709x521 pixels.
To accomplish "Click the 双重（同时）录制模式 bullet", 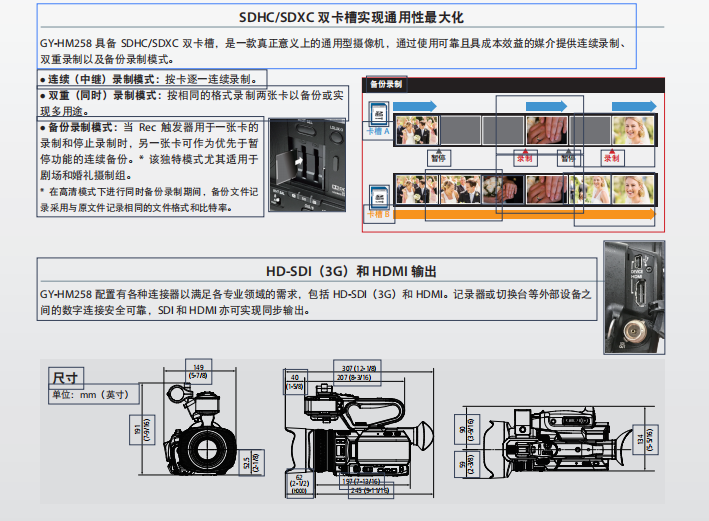I will coord(193,103).
